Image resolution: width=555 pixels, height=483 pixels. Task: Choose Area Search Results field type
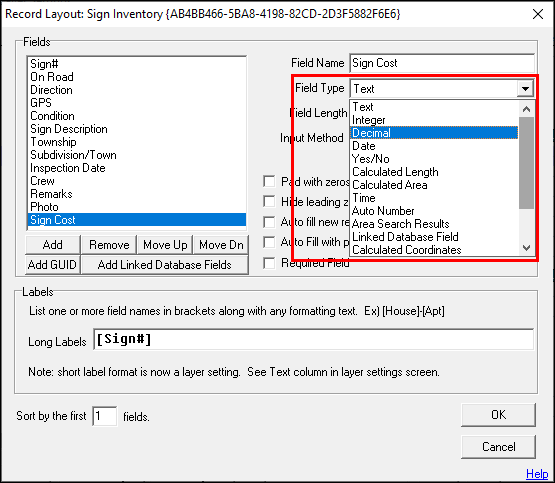[x=434, y=224]
